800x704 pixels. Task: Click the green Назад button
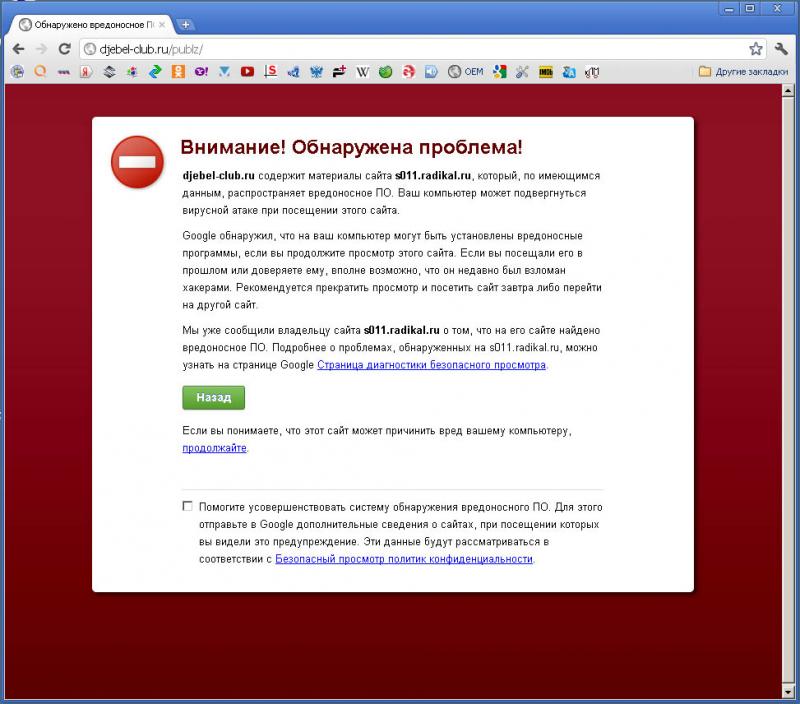pos(213,397)
